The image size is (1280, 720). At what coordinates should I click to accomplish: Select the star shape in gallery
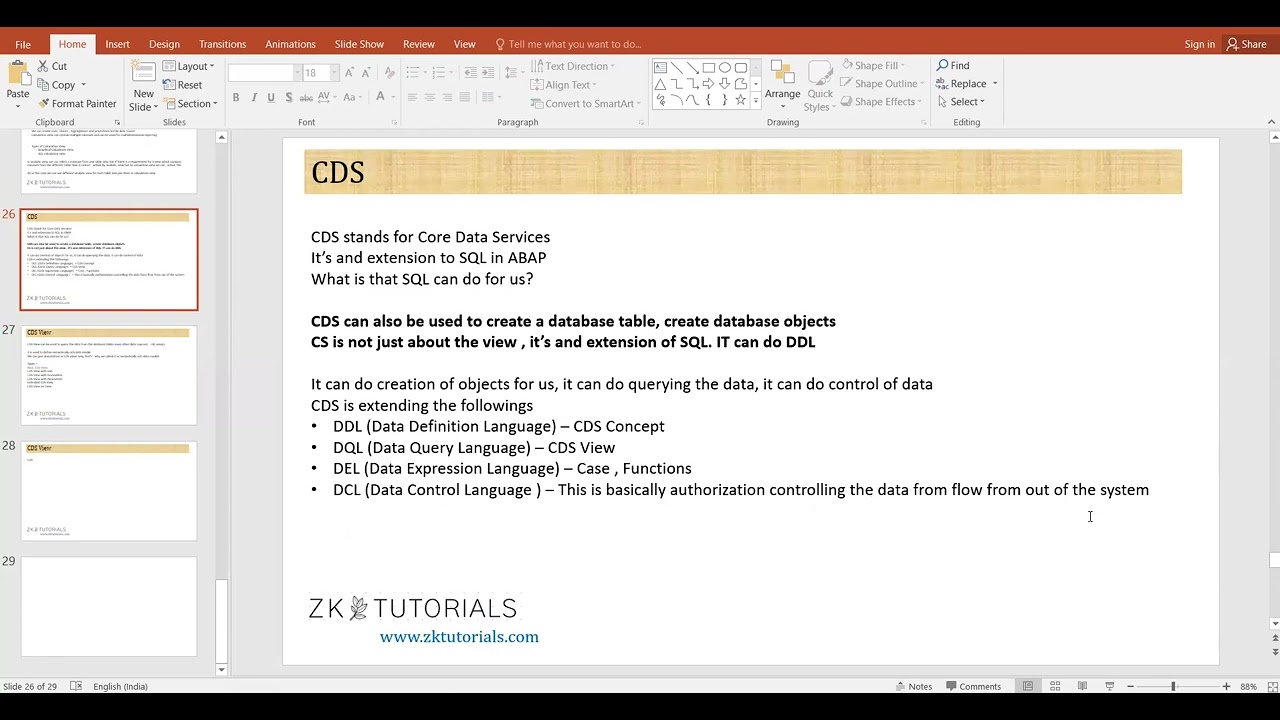tap(740, 100)
